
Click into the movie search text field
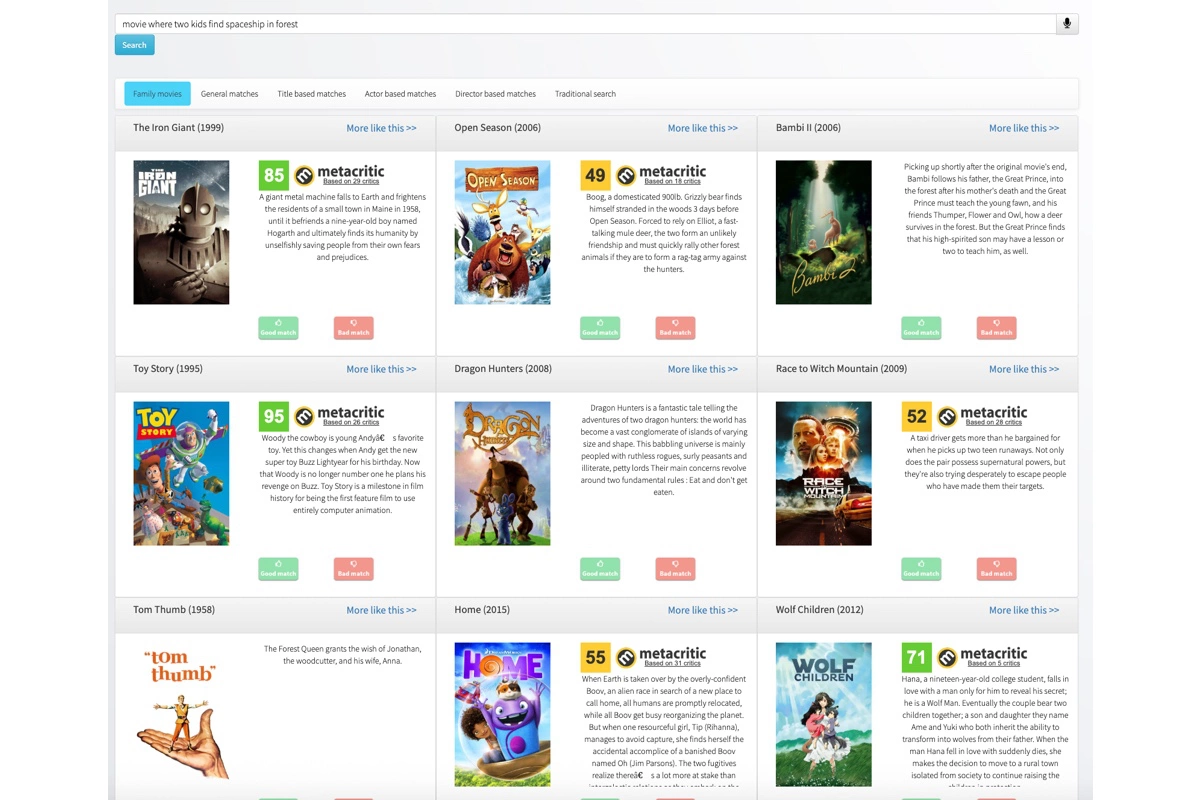coord(585,24)
